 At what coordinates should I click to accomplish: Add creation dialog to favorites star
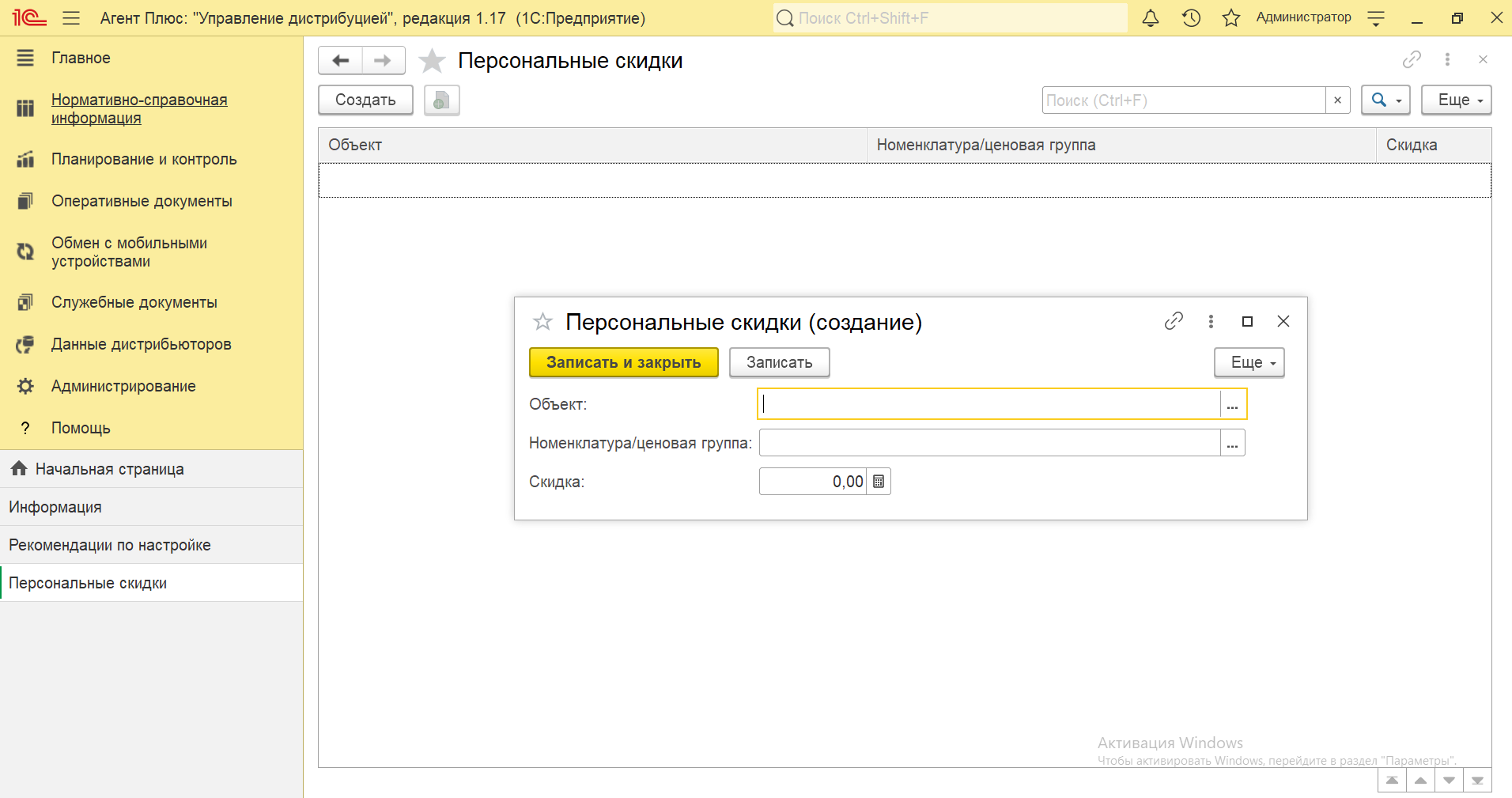click(x=542, y=322)
